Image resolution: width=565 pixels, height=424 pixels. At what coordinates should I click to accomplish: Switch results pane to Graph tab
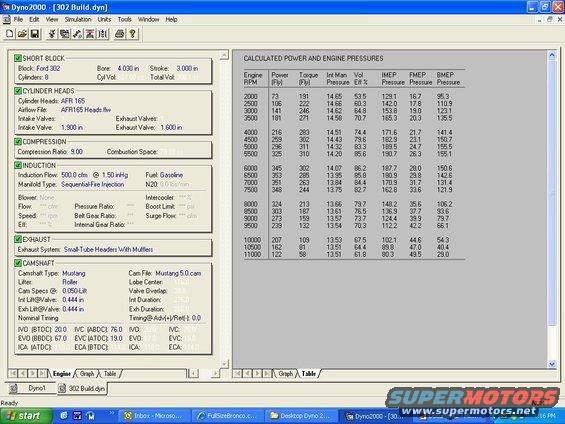click(285, 374)
